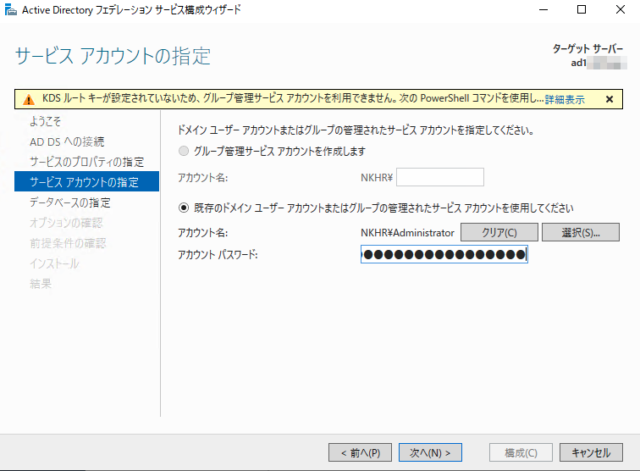Dismiss the KDS root key warning banner
Screen dimensions: 640x471
609,99
